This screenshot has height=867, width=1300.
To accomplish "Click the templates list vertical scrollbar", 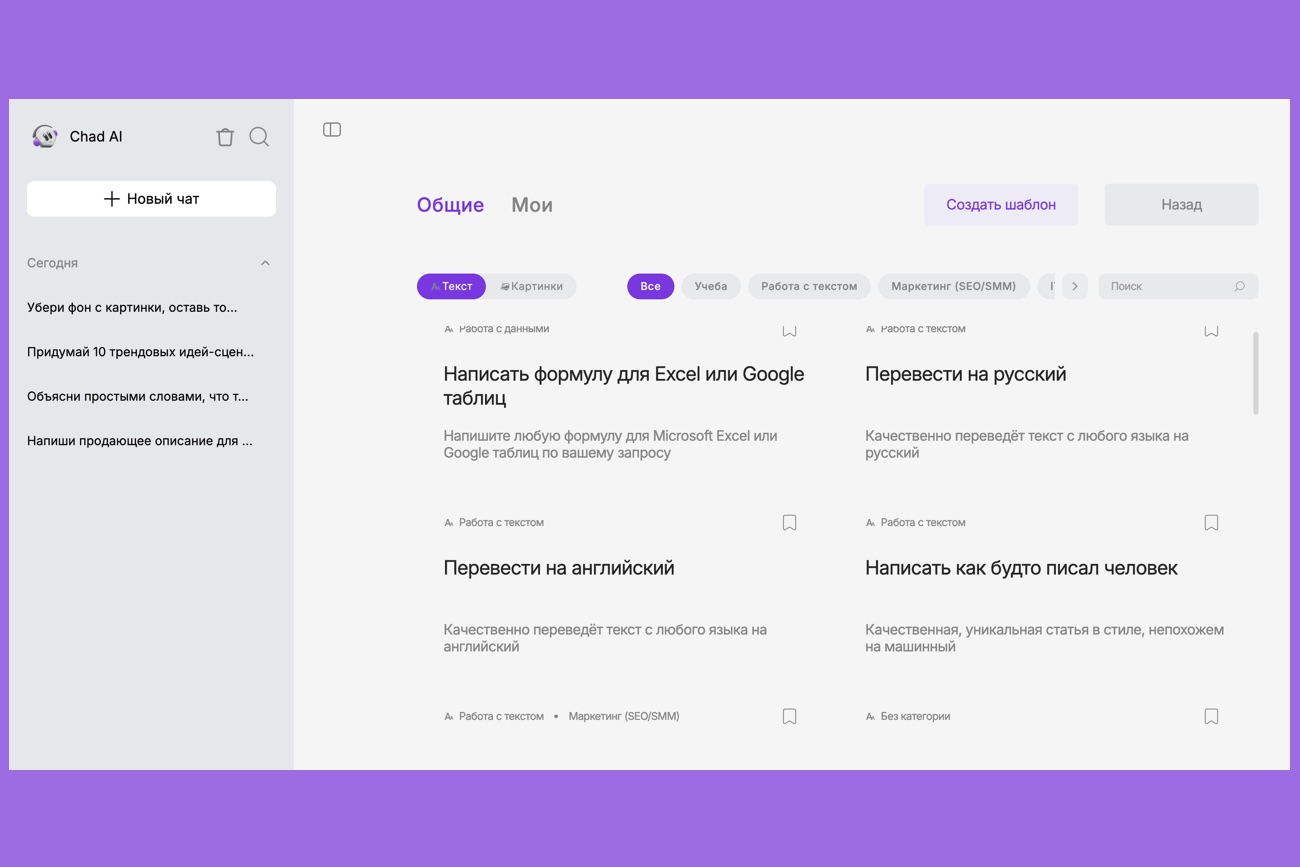I will coord(1255,373).
